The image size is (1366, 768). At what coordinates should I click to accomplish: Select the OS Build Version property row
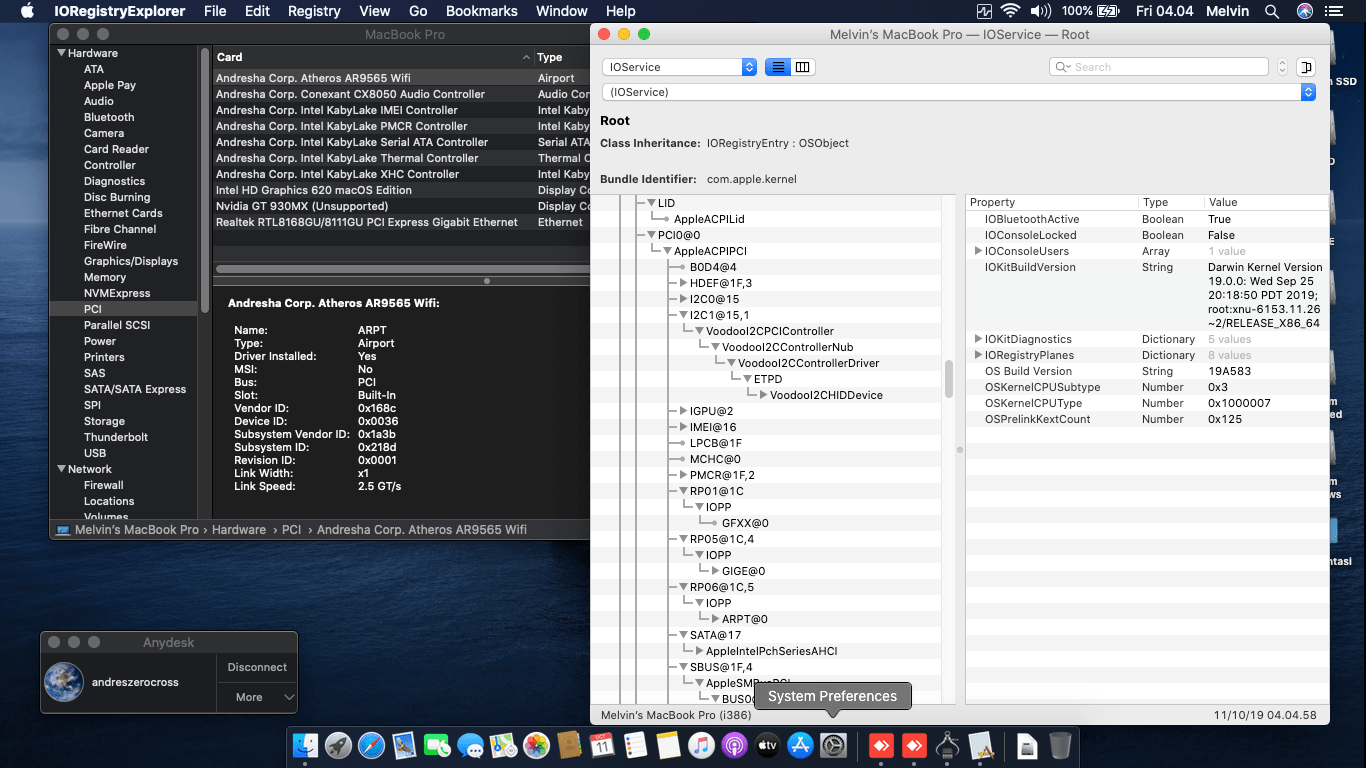1147,371
